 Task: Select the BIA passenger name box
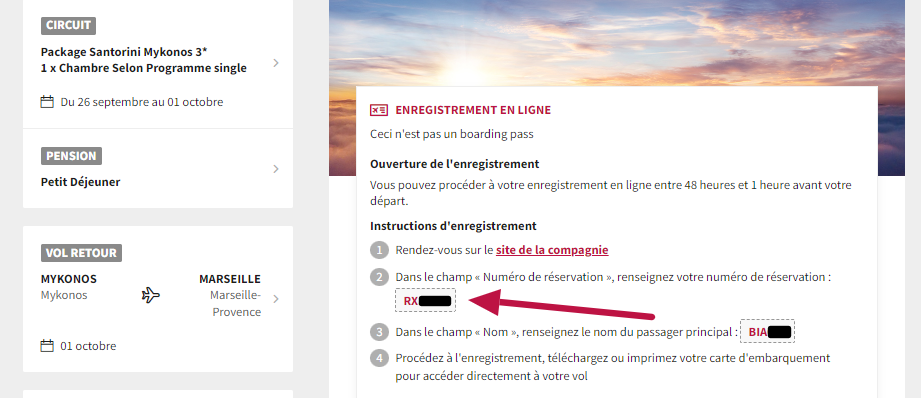[768, 332]
